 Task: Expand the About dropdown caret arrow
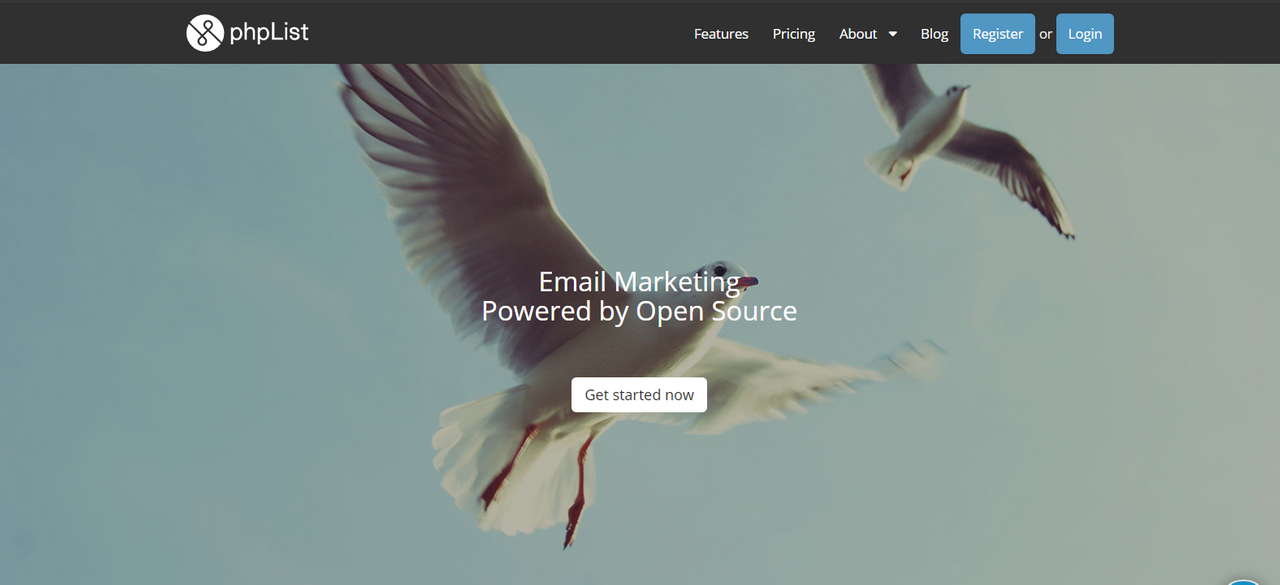point(893,34)
